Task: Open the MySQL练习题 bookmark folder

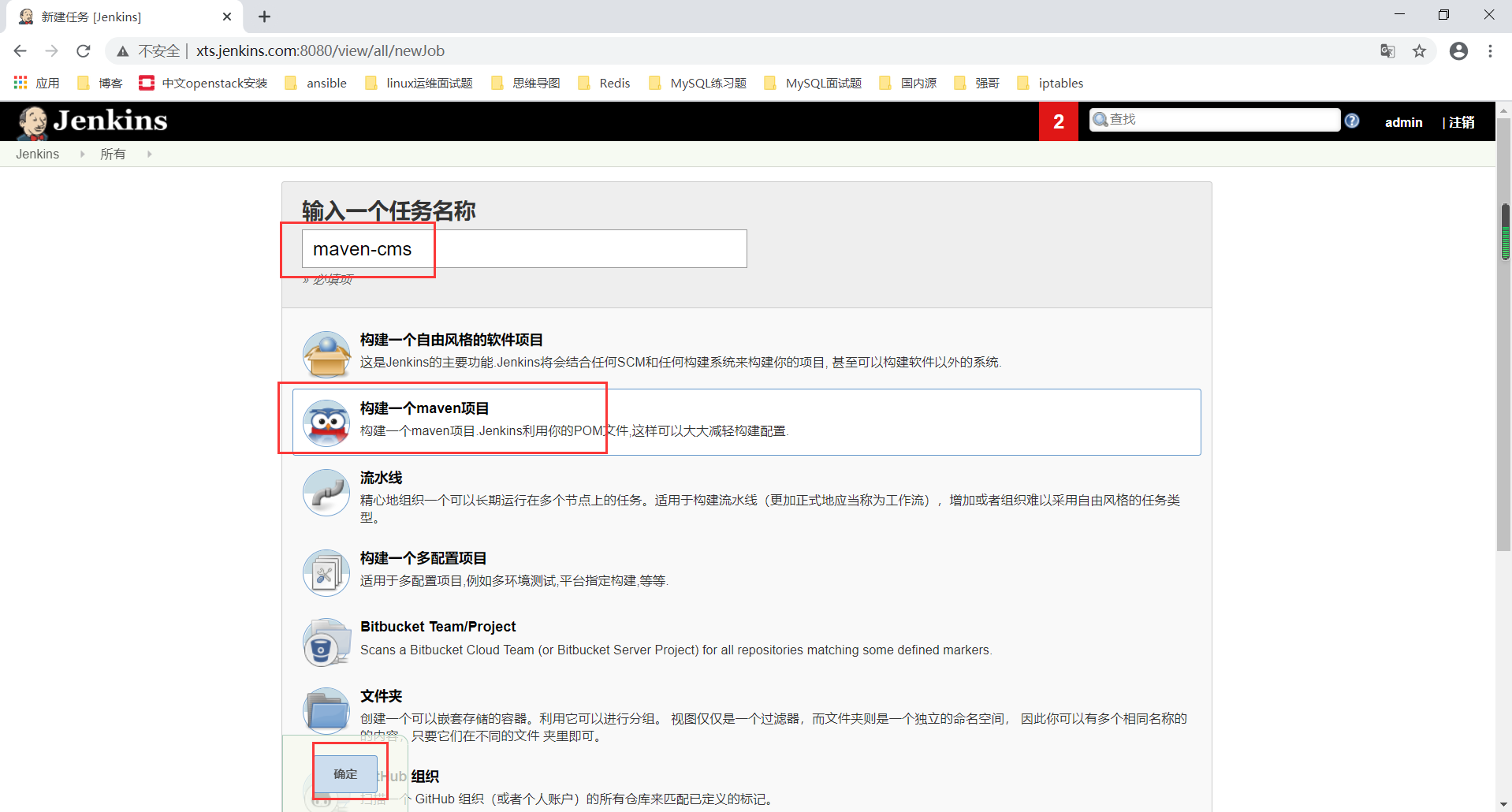Action: pyautogui.click(x=698, y=83)
